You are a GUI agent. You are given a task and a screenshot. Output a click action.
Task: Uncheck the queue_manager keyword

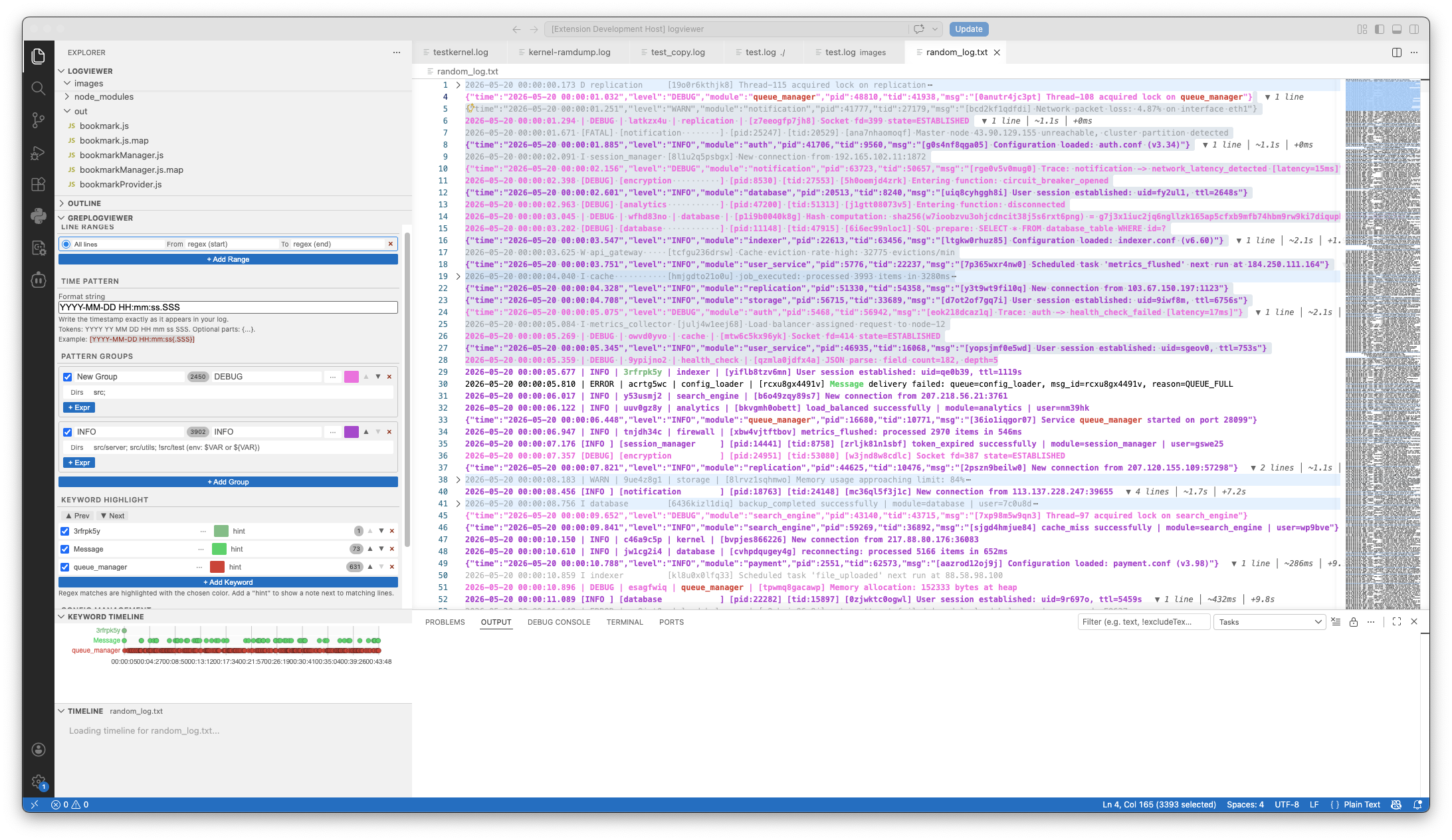tap(65, 567)
